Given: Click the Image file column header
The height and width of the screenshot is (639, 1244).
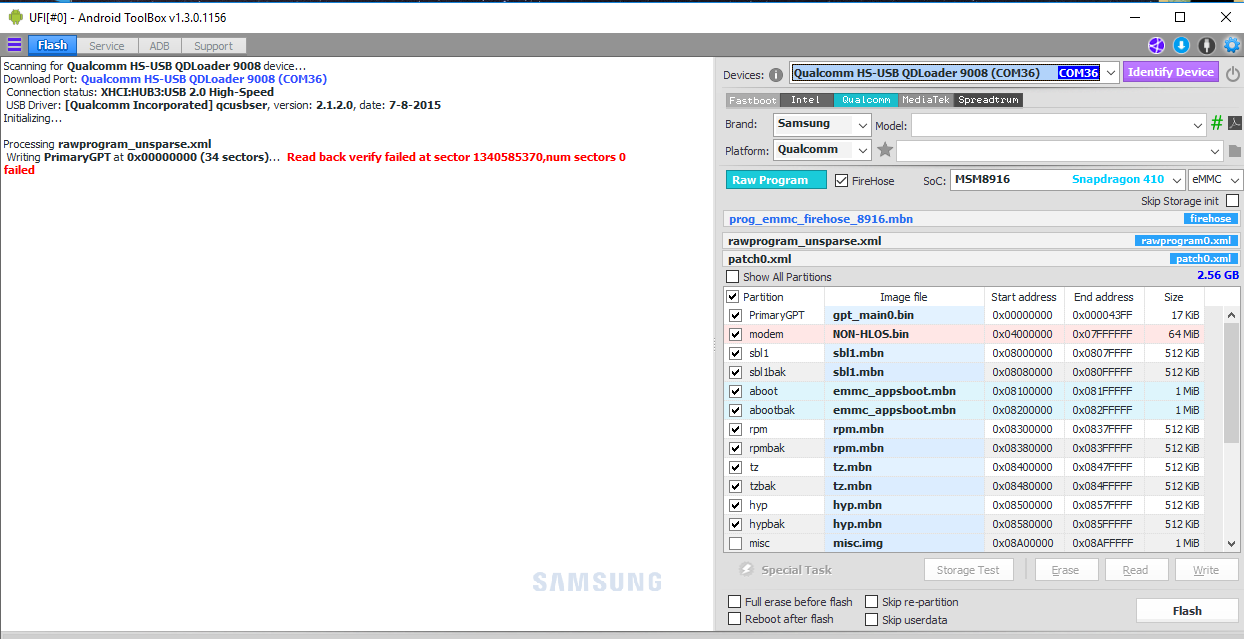Looking at the screenshot, I should click(x=903, y=297).
